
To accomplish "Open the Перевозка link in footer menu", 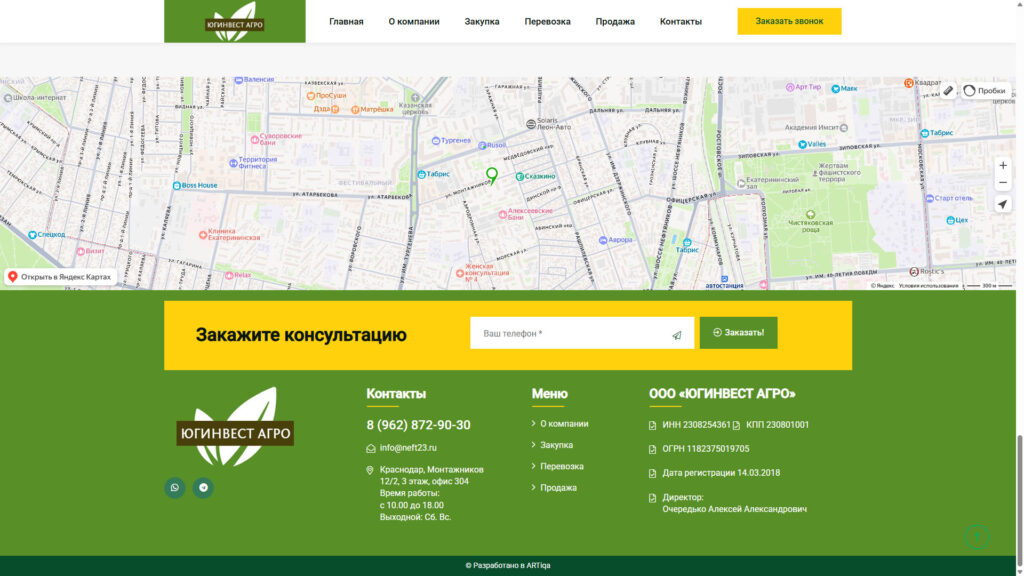I will [x=561, y=466].
